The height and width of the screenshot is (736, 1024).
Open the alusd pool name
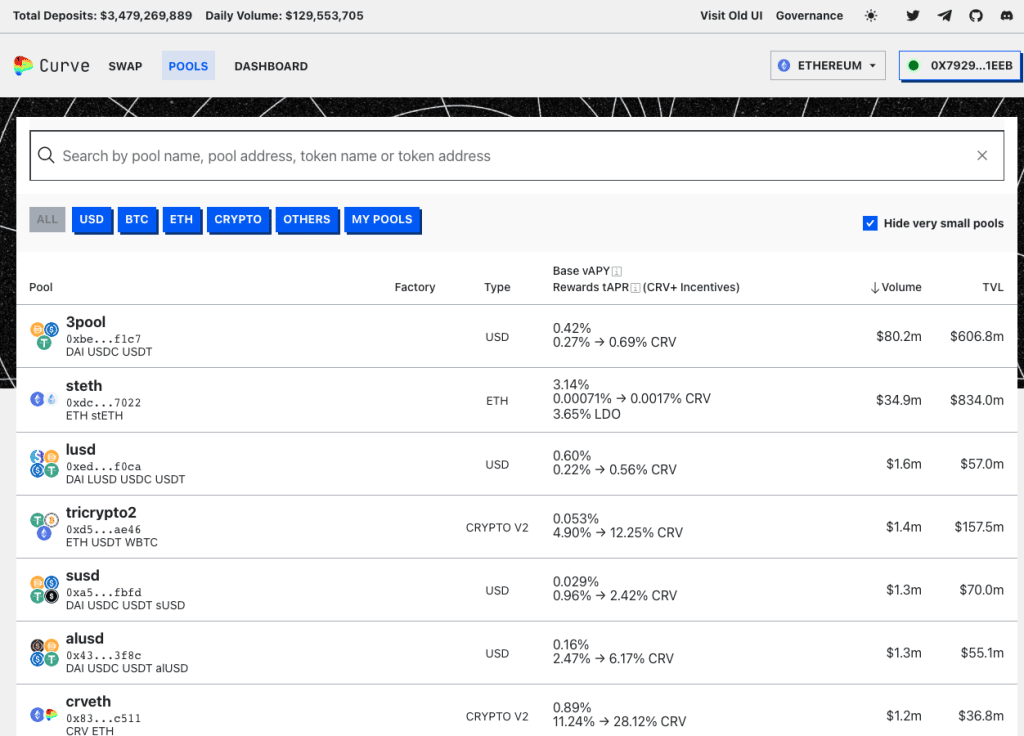click(x=84, y=638)
